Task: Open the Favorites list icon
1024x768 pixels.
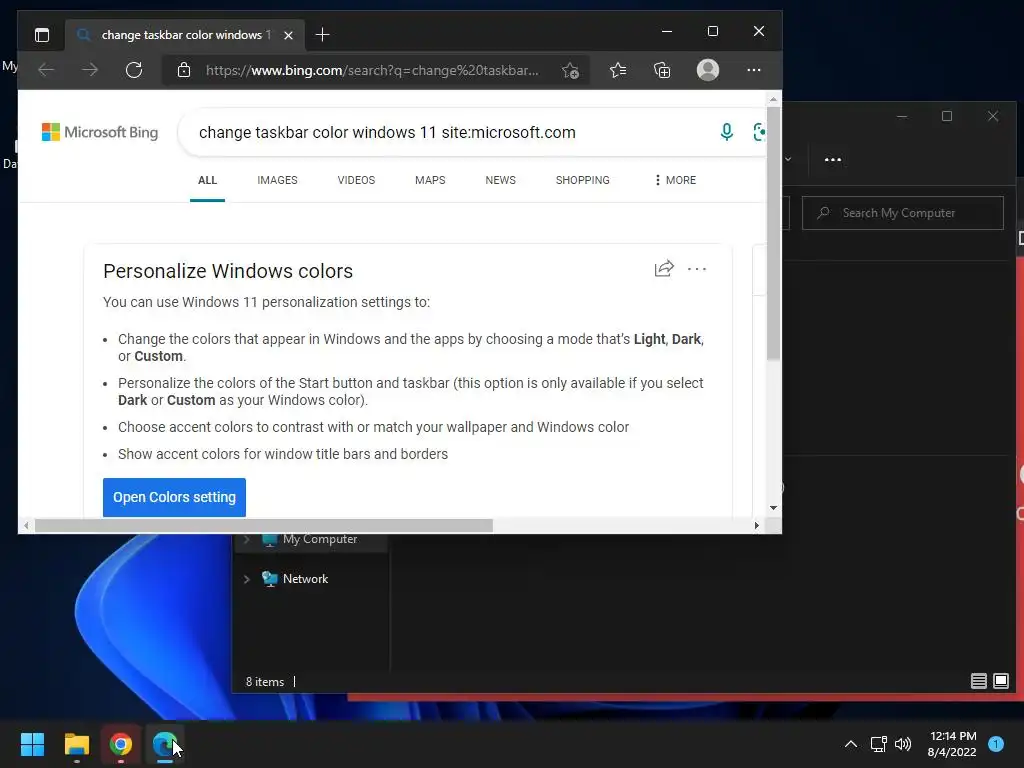Action: tap(618, 70)
